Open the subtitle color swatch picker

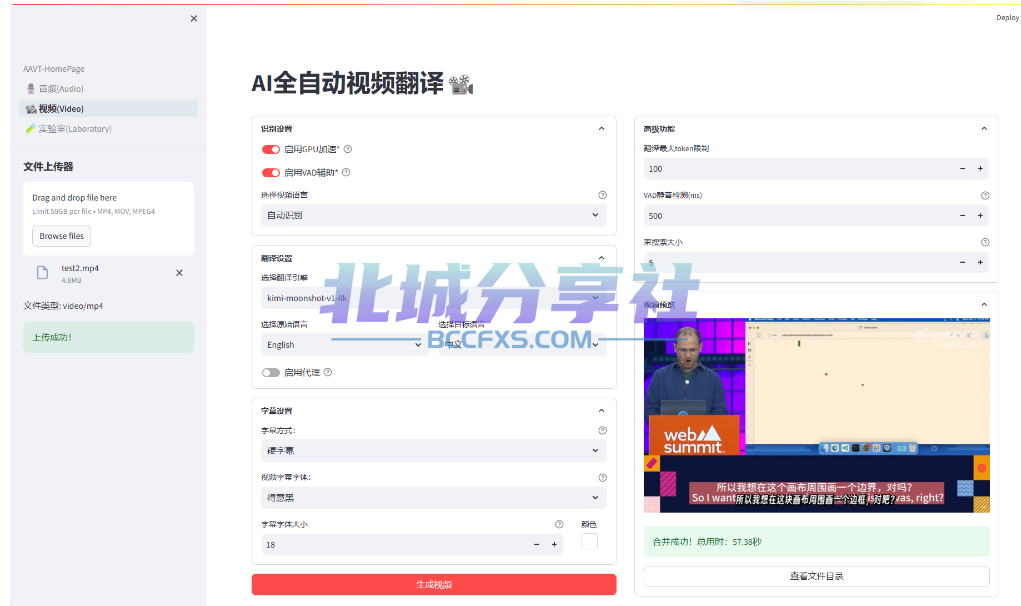click(589, 541)
